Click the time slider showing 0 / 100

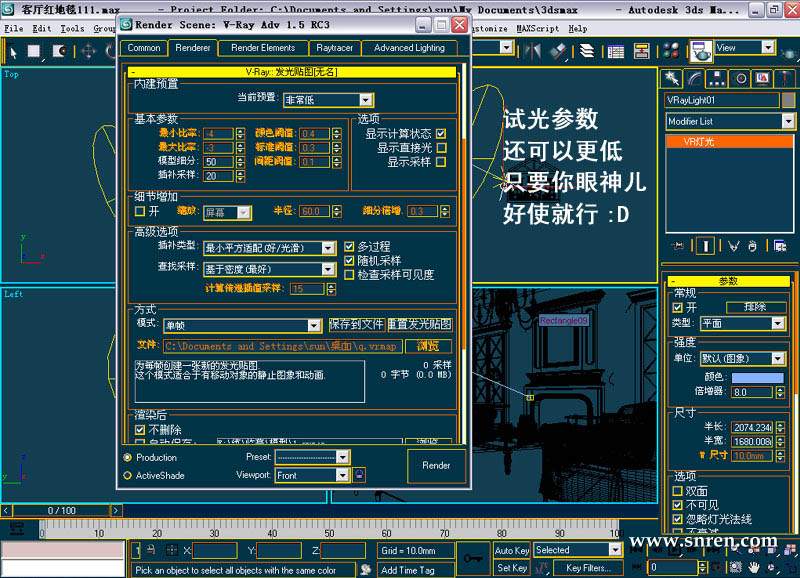61,510
